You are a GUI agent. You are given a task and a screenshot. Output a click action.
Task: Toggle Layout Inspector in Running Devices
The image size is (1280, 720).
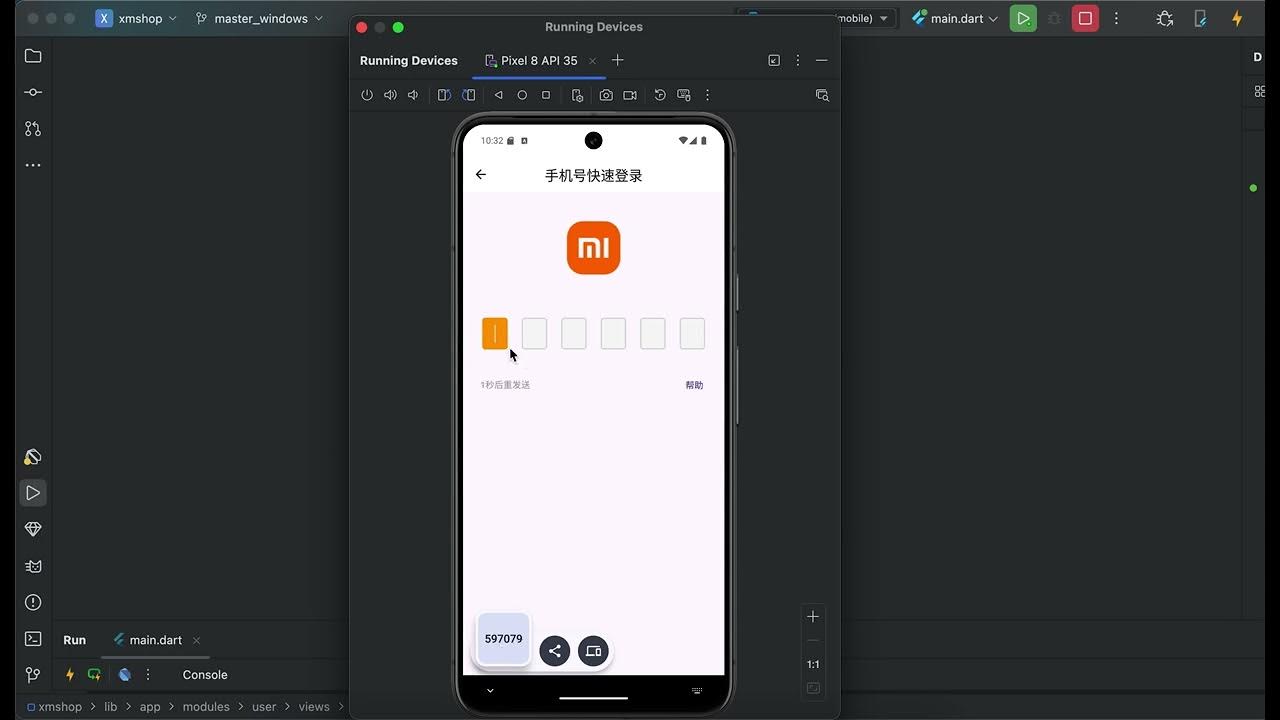pyautogui.click(x=822, y=95)
